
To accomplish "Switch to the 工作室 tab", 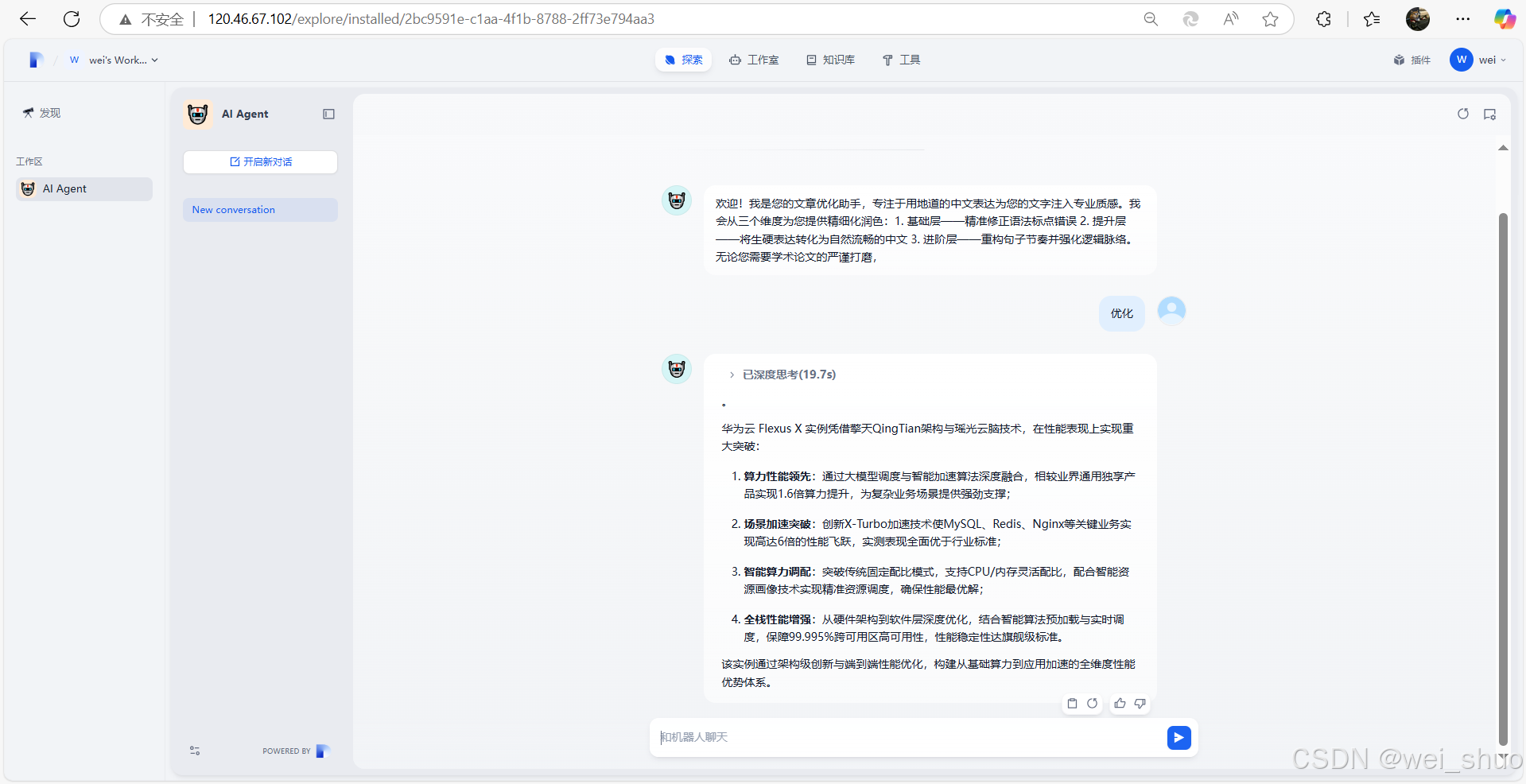I will click(x=754, y=60).
